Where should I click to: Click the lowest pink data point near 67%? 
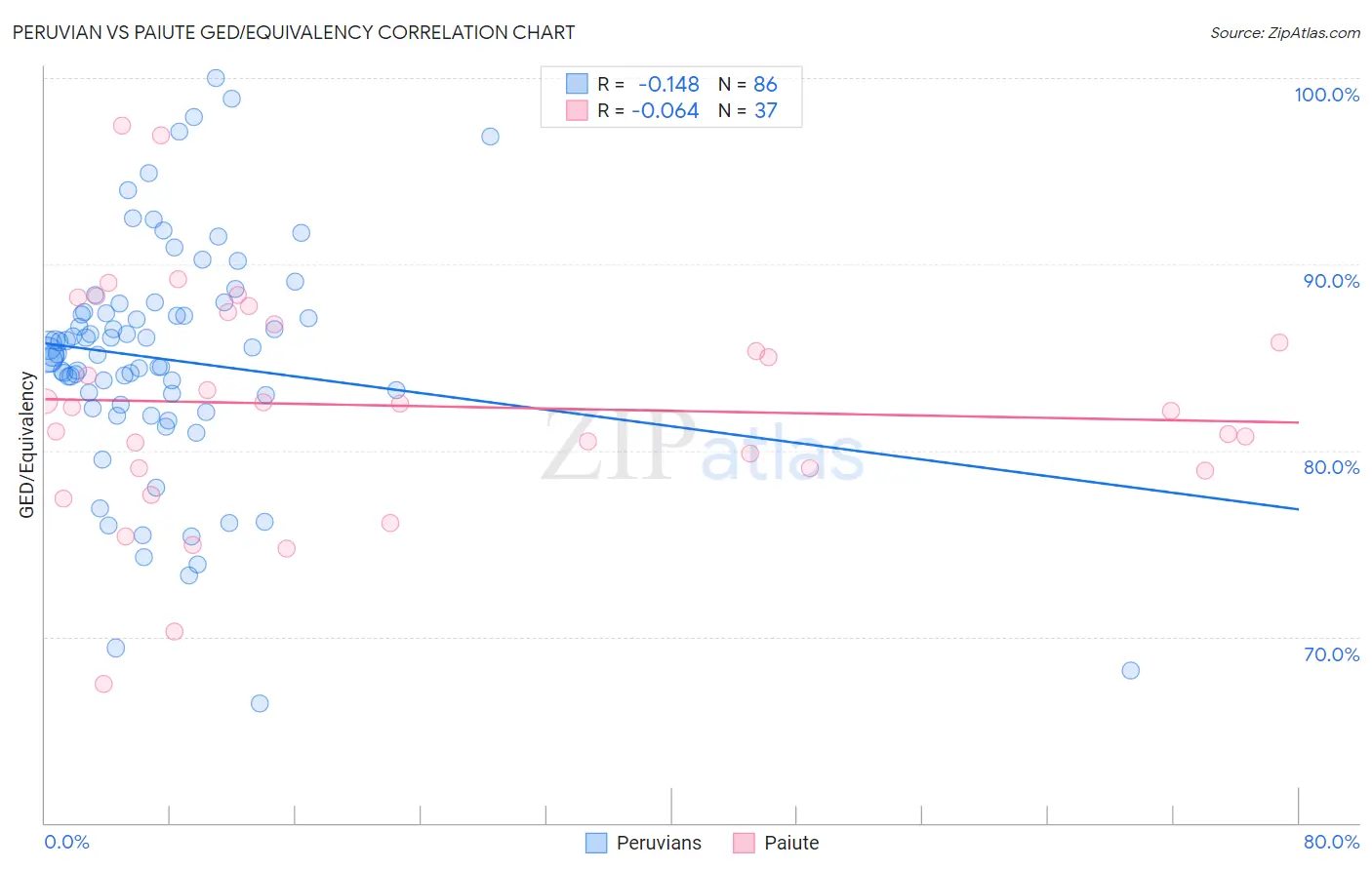[x=103, y=684]
